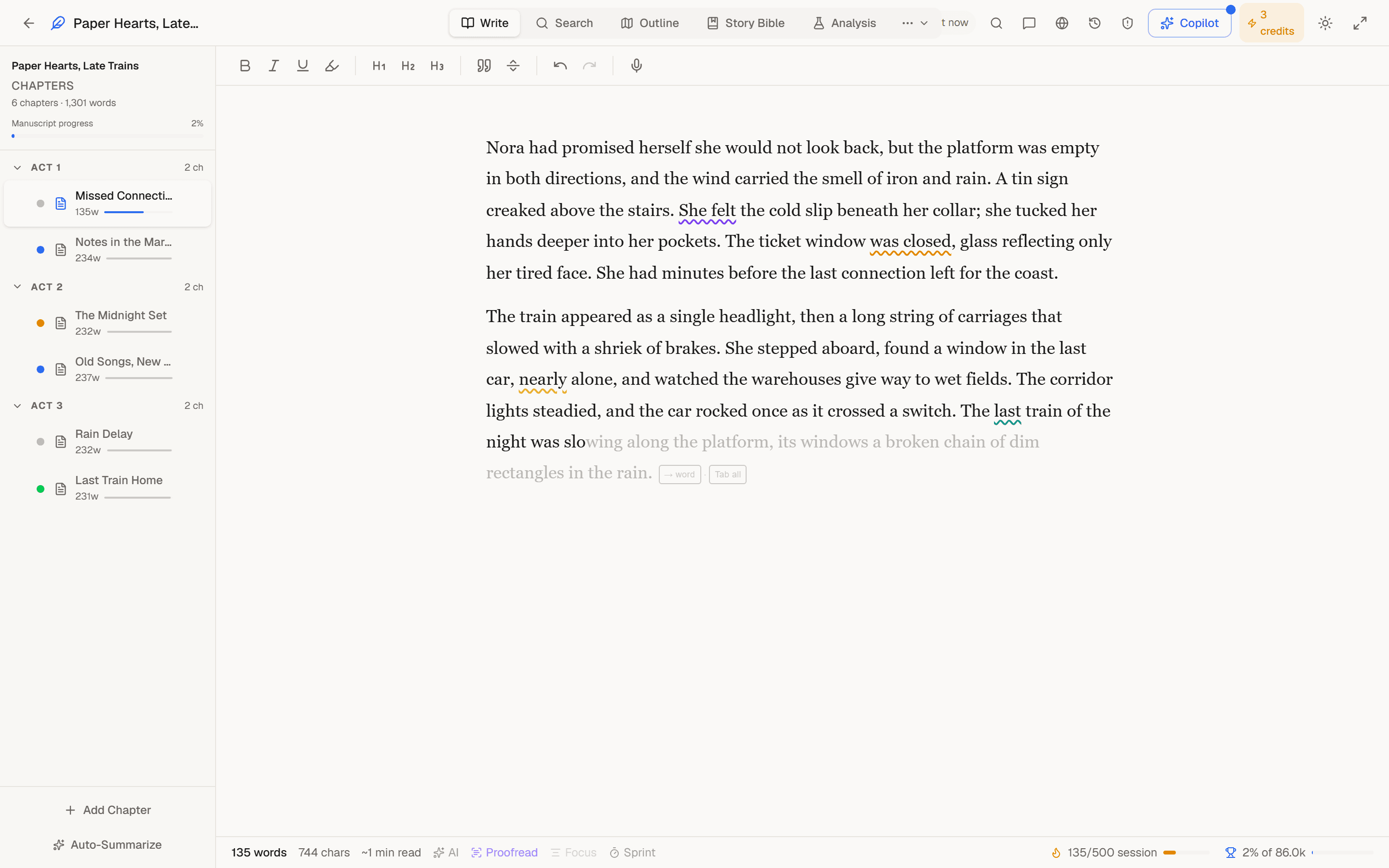Open the comments panel icon
Screen dimensions: 1389x868
pos(1029,23)
